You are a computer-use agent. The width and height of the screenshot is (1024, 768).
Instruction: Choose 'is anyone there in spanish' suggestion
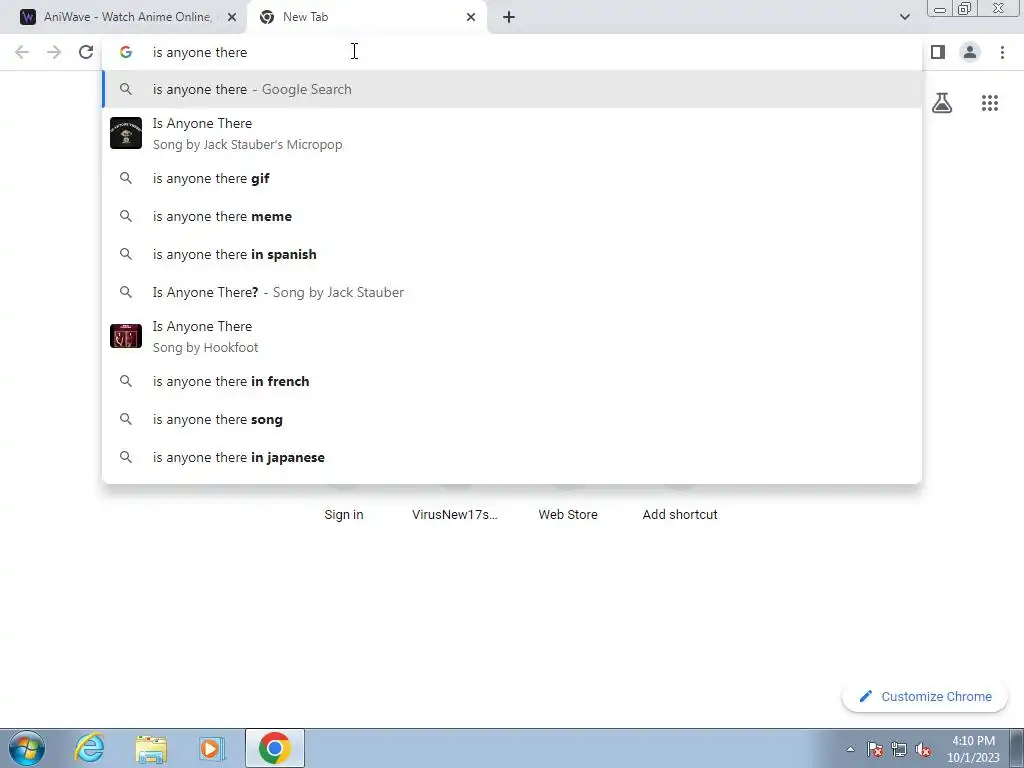point(512,254)
